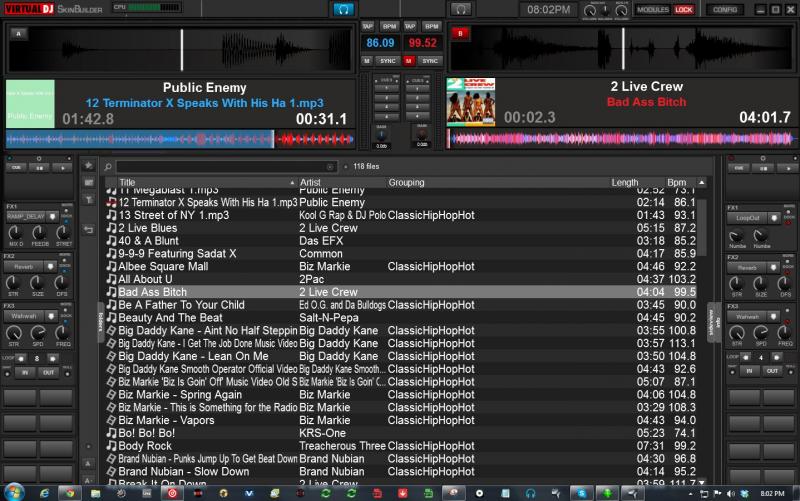Open right FX1 LoopOut effect dropdown arrow
Screen dimensions: 800x501
pos(774,218)
